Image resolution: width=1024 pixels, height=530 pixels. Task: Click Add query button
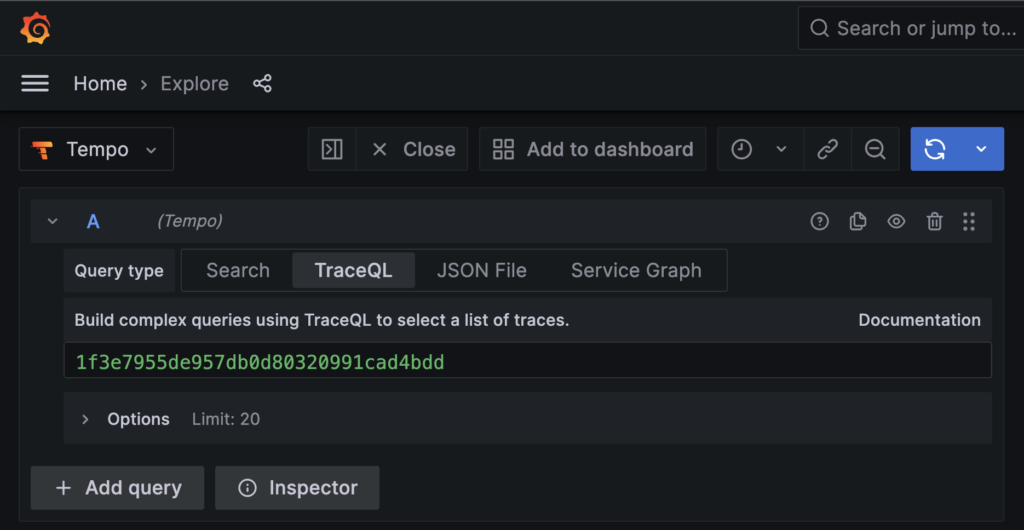[x=118, y=488]
